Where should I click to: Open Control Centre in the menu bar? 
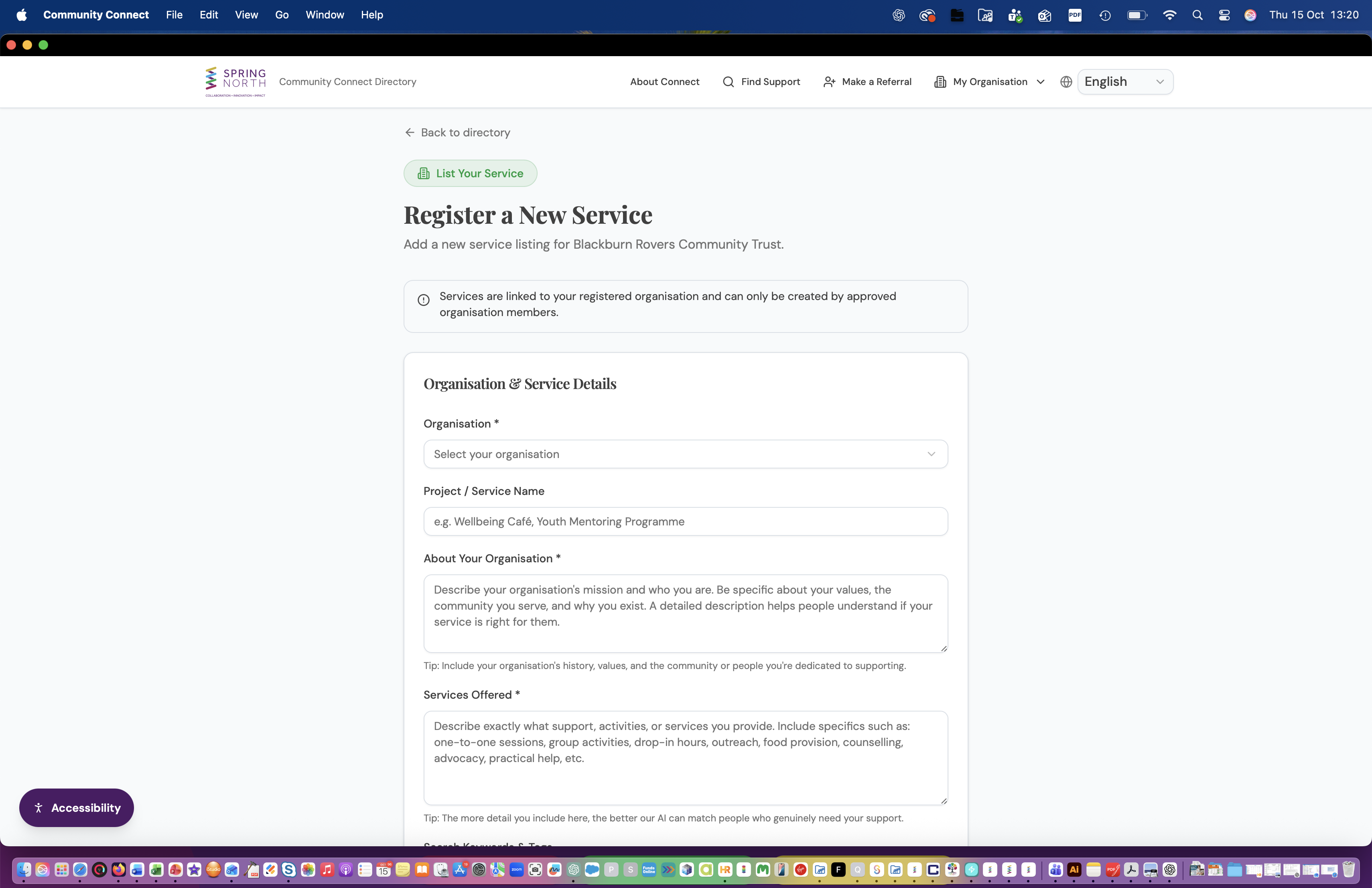(1224, 15)
